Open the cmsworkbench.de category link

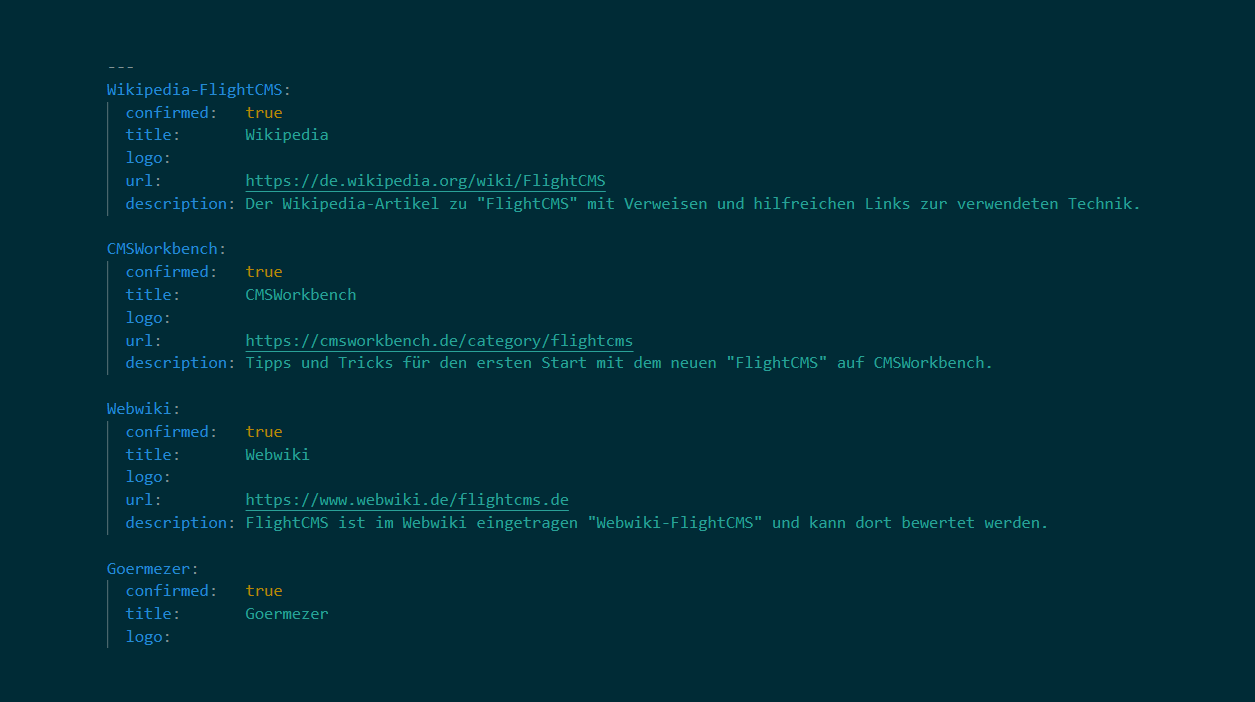pyautogui.click(x=439, y=341)
